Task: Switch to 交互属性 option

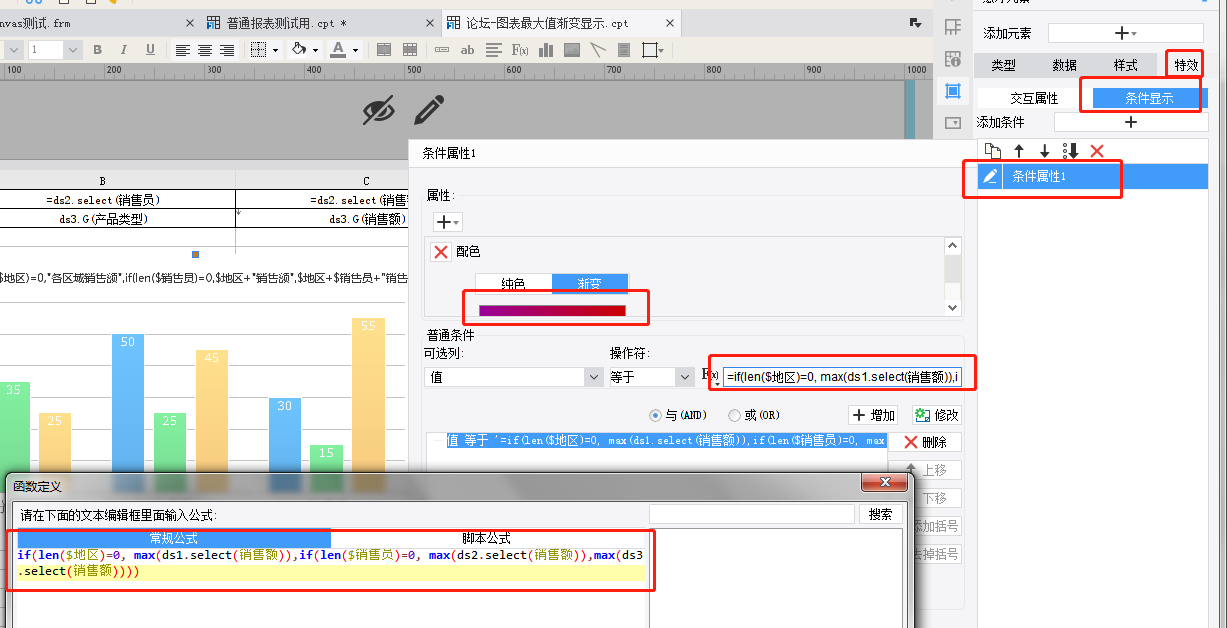Action: (1034, 98)
